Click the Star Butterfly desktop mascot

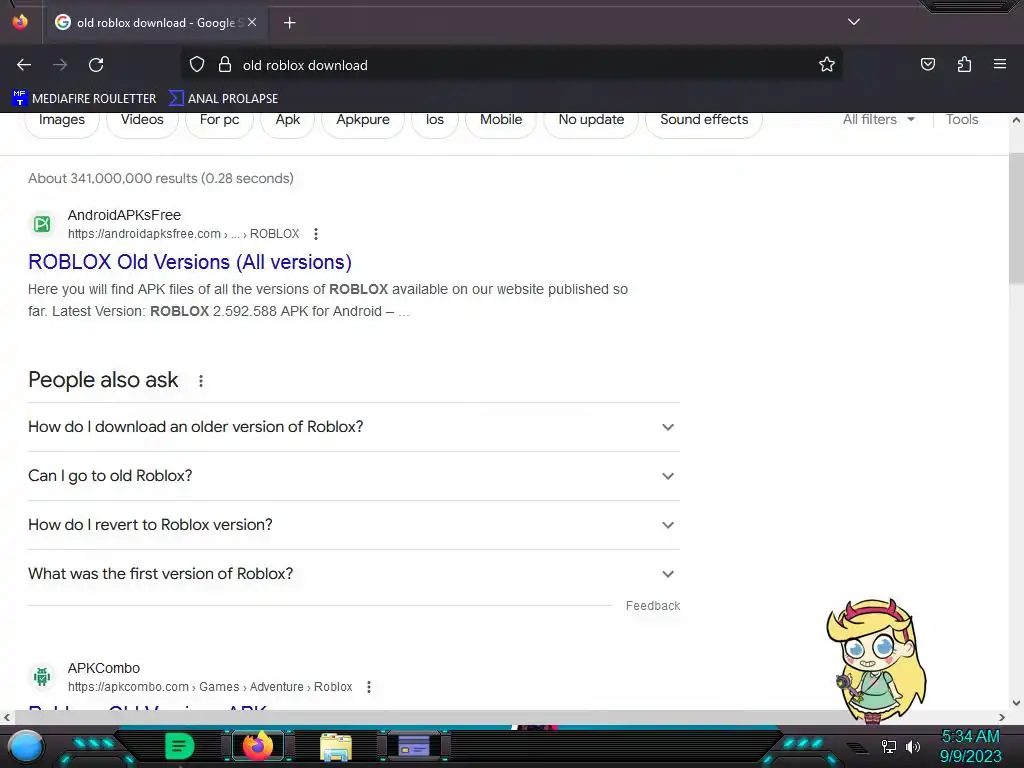876,661
